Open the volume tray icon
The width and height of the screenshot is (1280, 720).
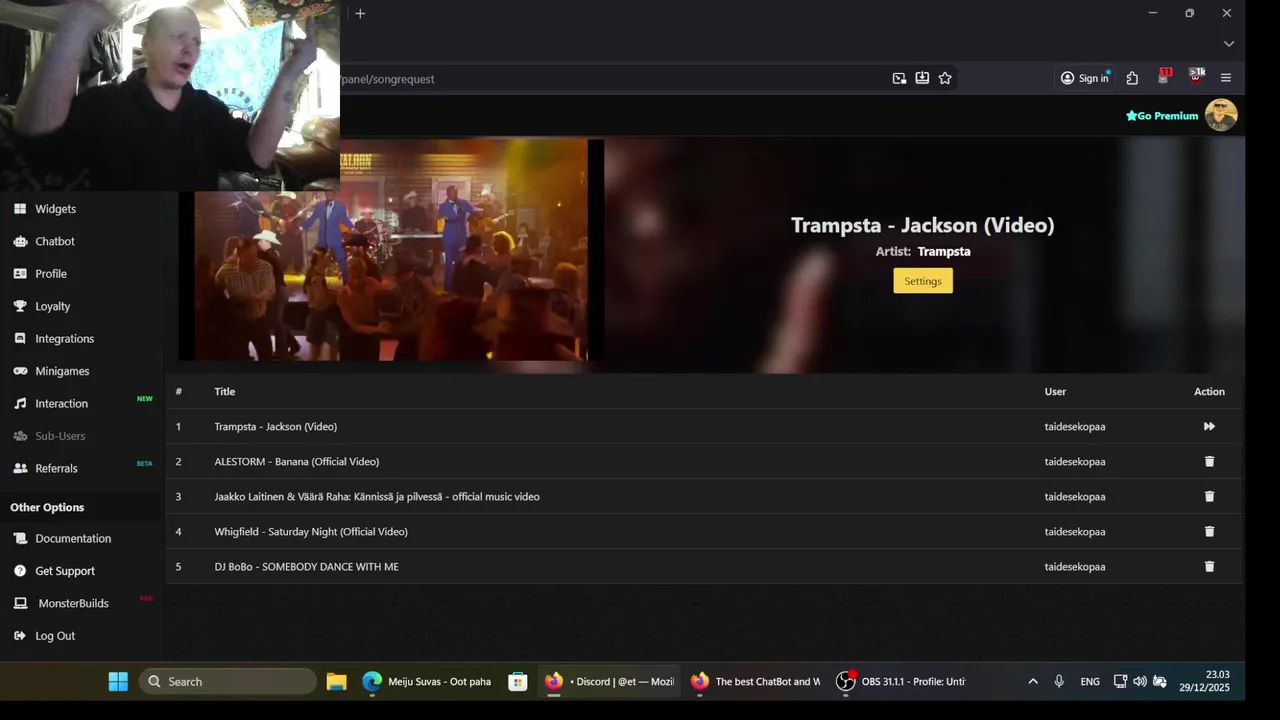1140,681
